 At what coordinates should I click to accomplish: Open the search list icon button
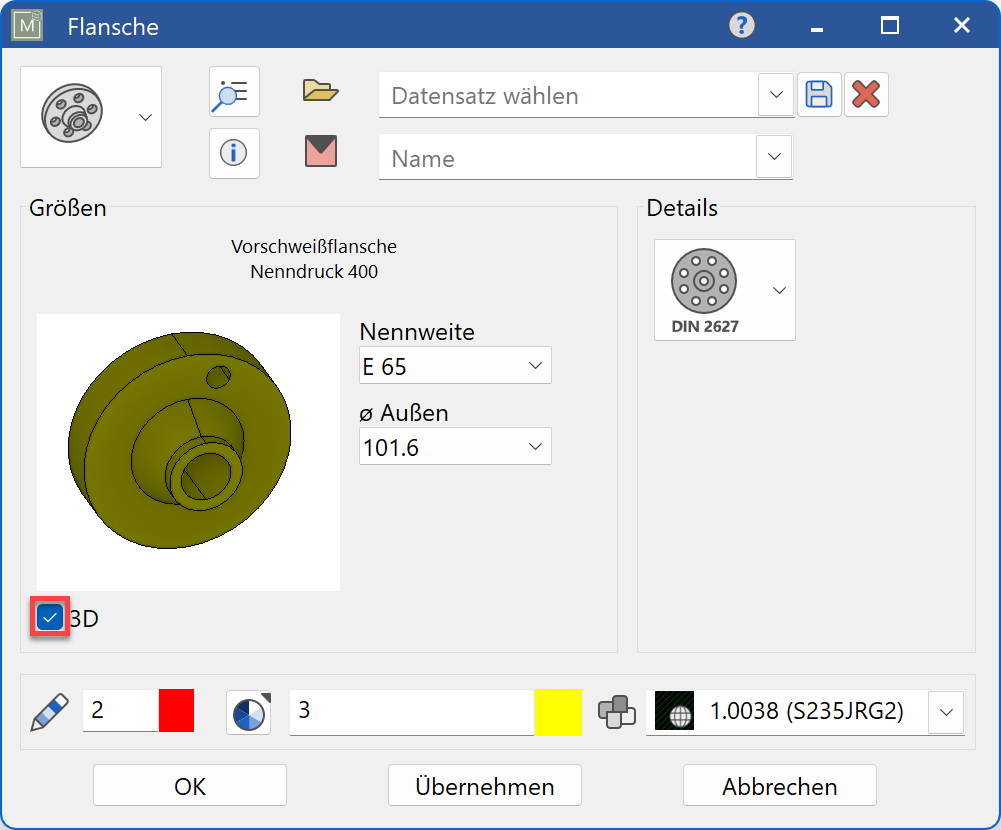click(234, 93)
